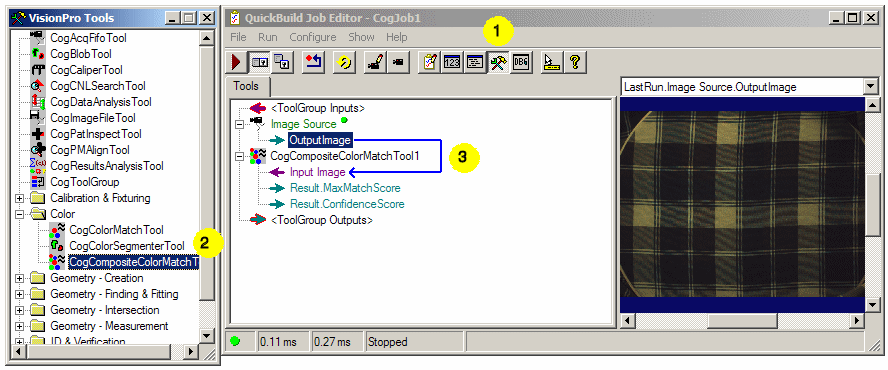Image resolution: width=888 pixels, height=370 pixels.
Task: Select CogCaliperTool in the tools list
Action: [86, 70]
